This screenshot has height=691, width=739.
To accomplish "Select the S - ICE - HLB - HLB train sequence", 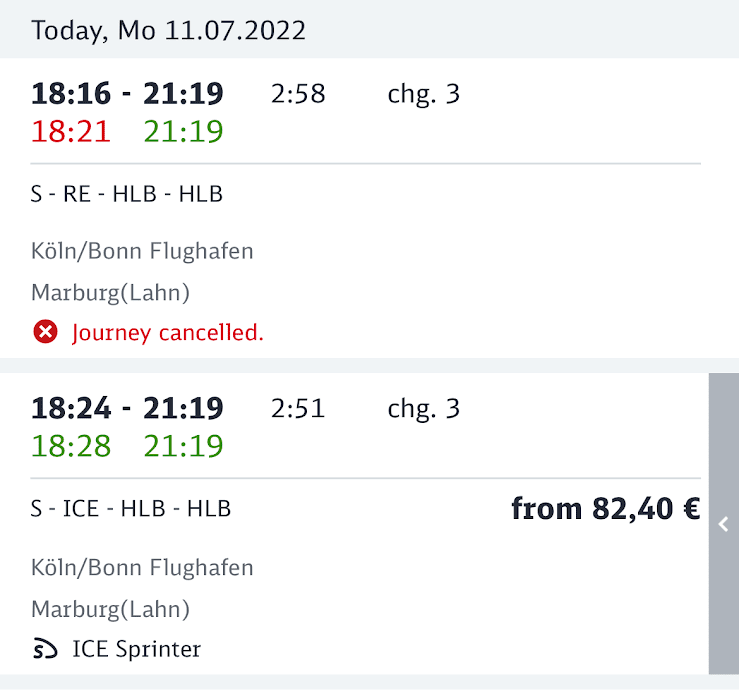I will [131, 509].
